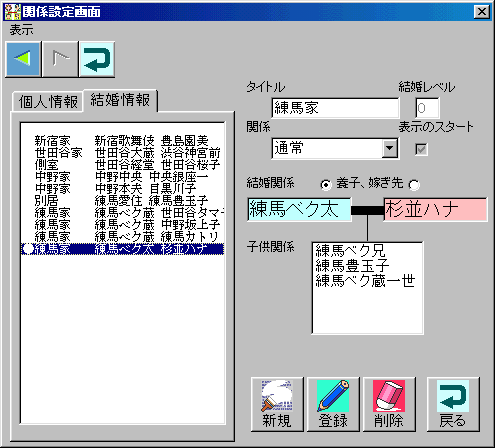This screenshot has height=448, width=495.
Task: Select 練馬豊玉子 in the children list
Action: point(352,265)
